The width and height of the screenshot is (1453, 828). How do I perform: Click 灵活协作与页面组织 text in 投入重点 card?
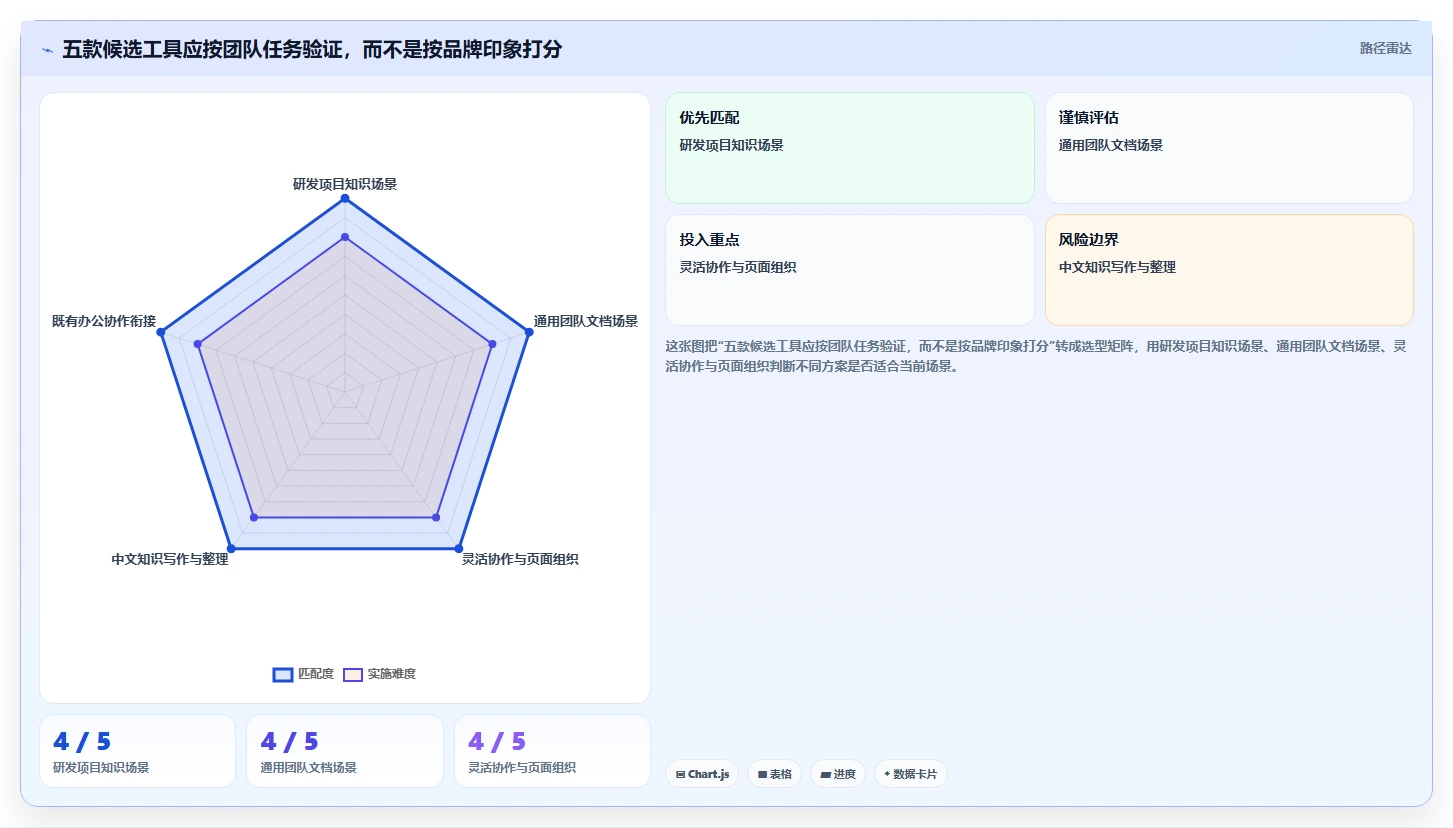point(738,267)
